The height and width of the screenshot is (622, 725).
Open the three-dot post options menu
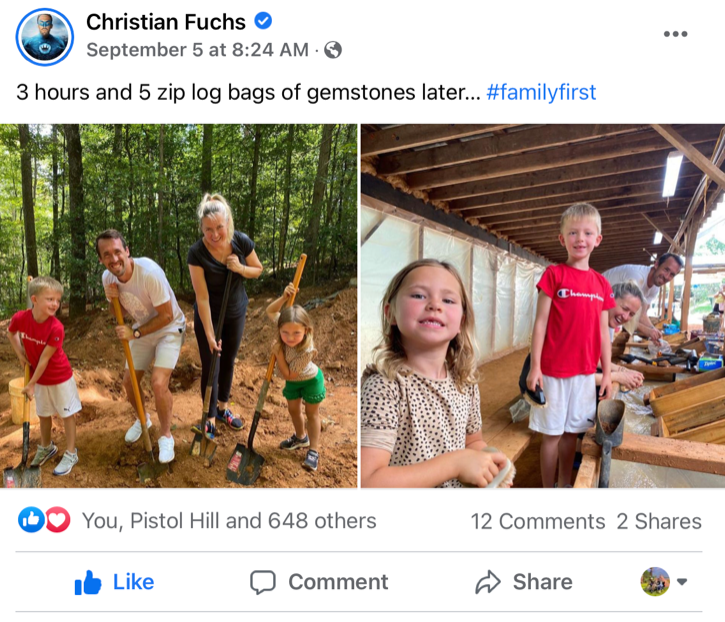675,33
